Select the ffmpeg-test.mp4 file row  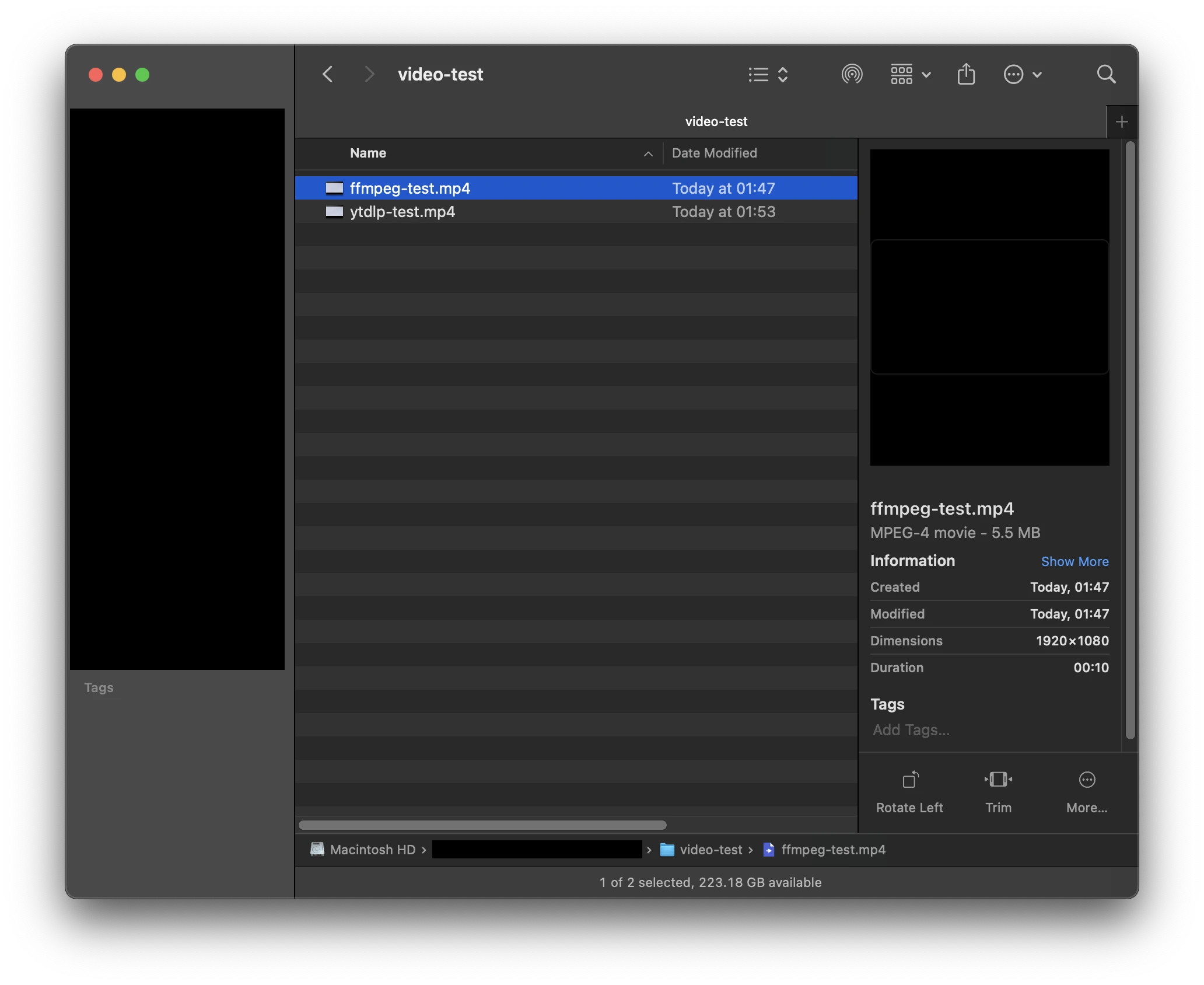point(576,188)
